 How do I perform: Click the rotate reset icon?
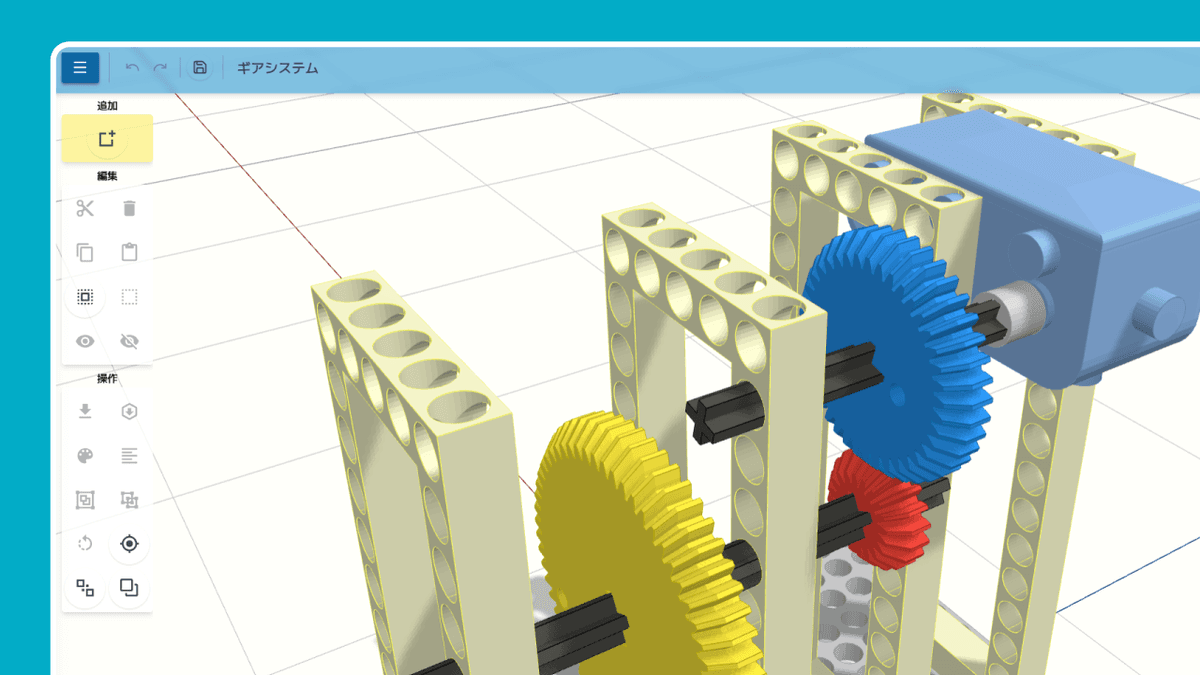[85, 545]
